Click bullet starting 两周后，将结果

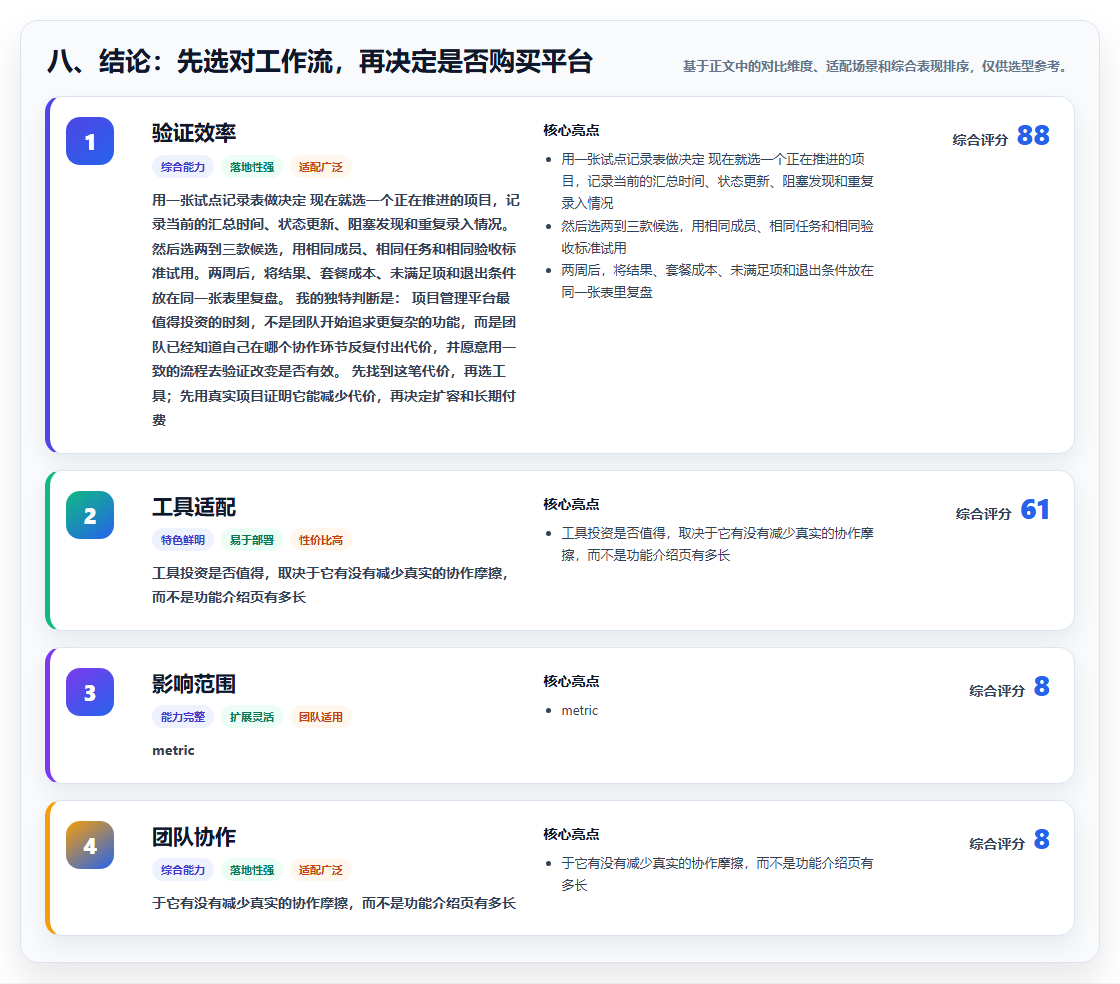[x=717, y=281]
